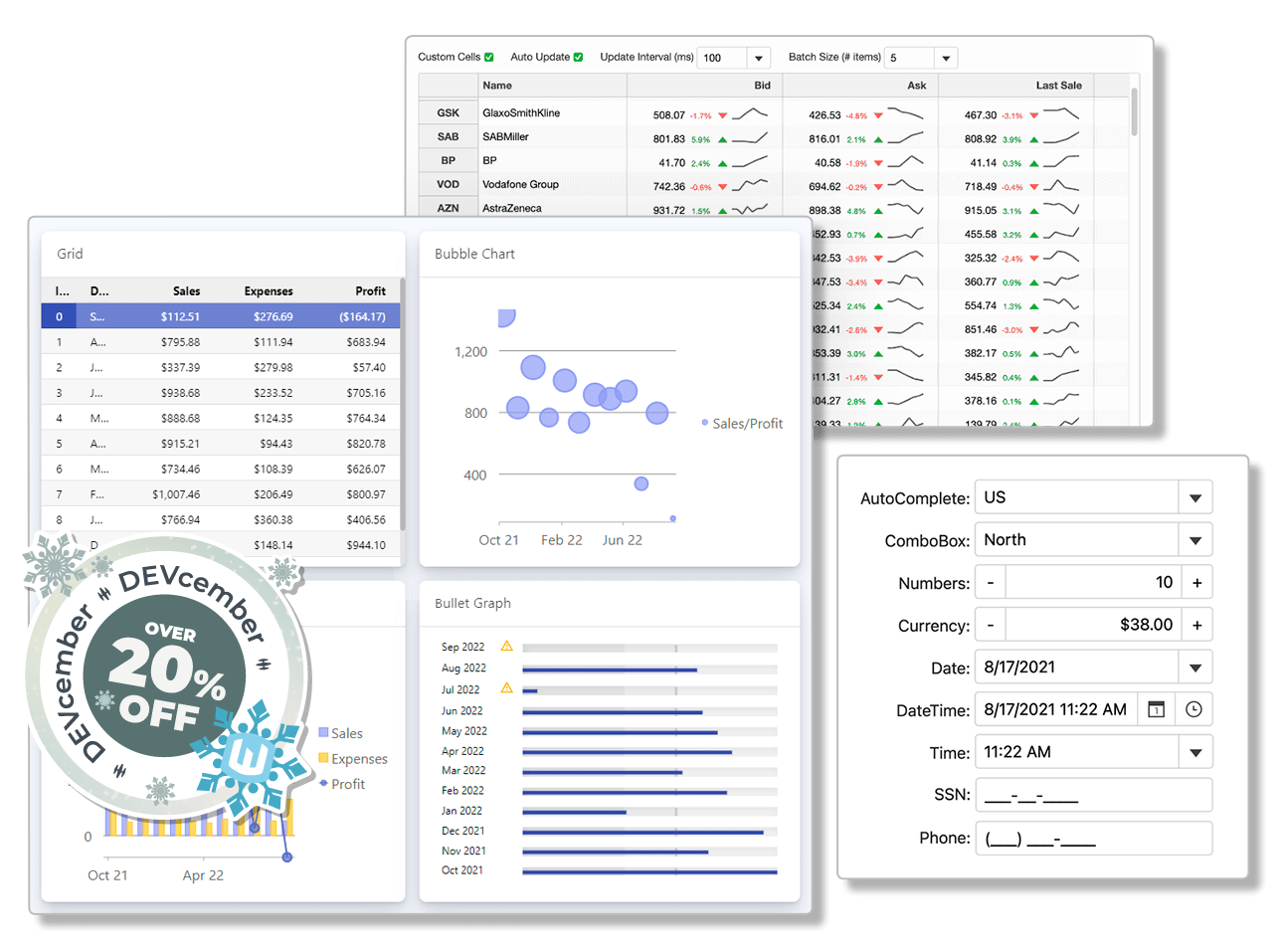The width and height of the screenshot is (1283, 952).
Task: Increase Numbers value with plus button
Action: (1196, 583)
